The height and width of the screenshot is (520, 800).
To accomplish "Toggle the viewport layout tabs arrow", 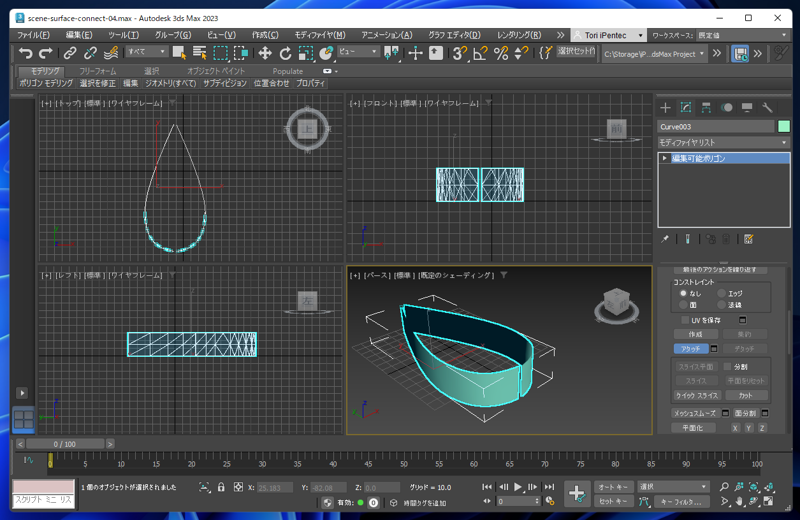I will pyautogui.click(x=22, y=393).
